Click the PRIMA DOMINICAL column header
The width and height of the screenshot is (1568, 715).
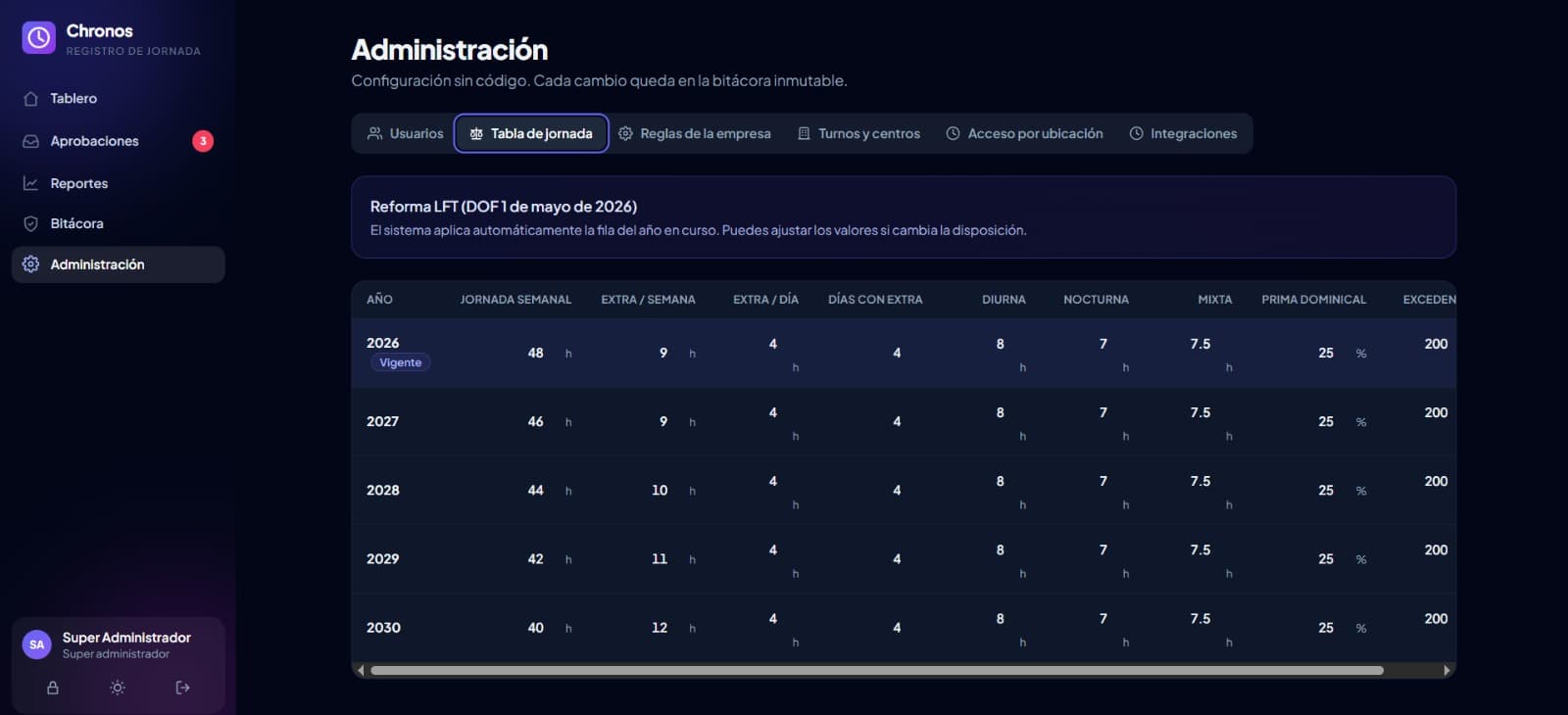tap(1313, 300)
